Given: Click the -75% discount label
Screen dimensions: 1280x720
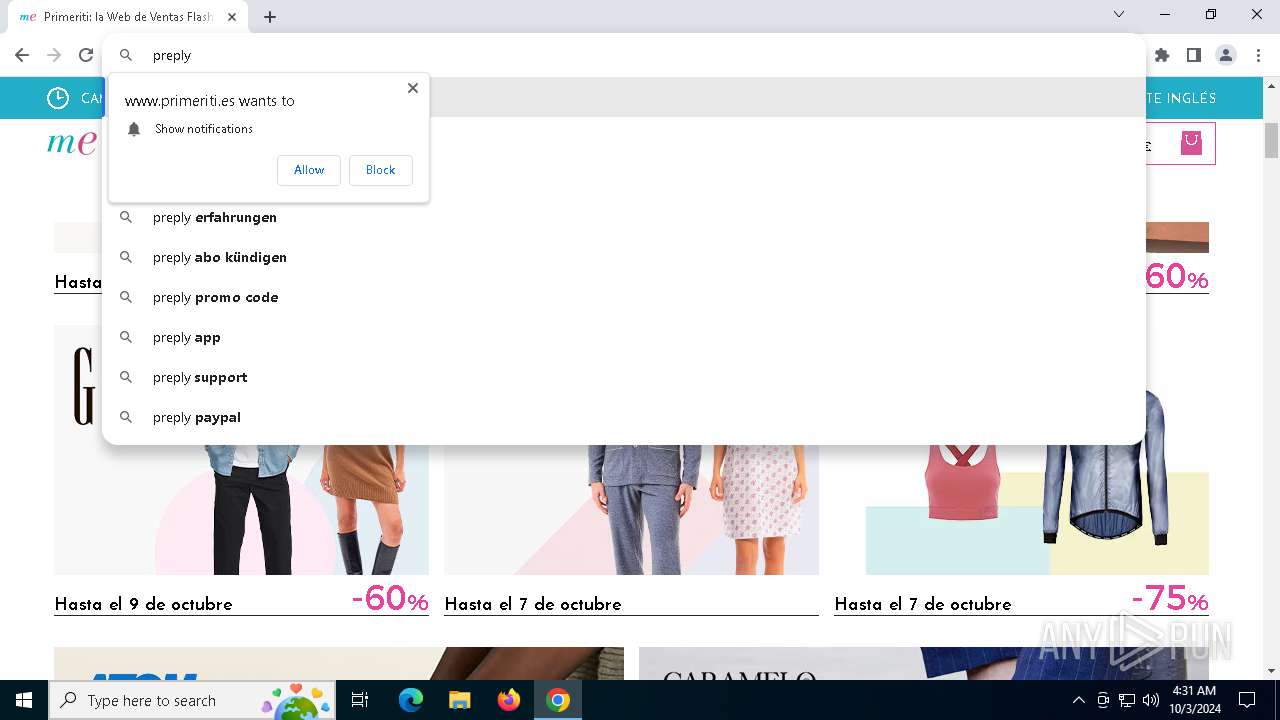Looking at the screenshot, I should point(1170,599).
